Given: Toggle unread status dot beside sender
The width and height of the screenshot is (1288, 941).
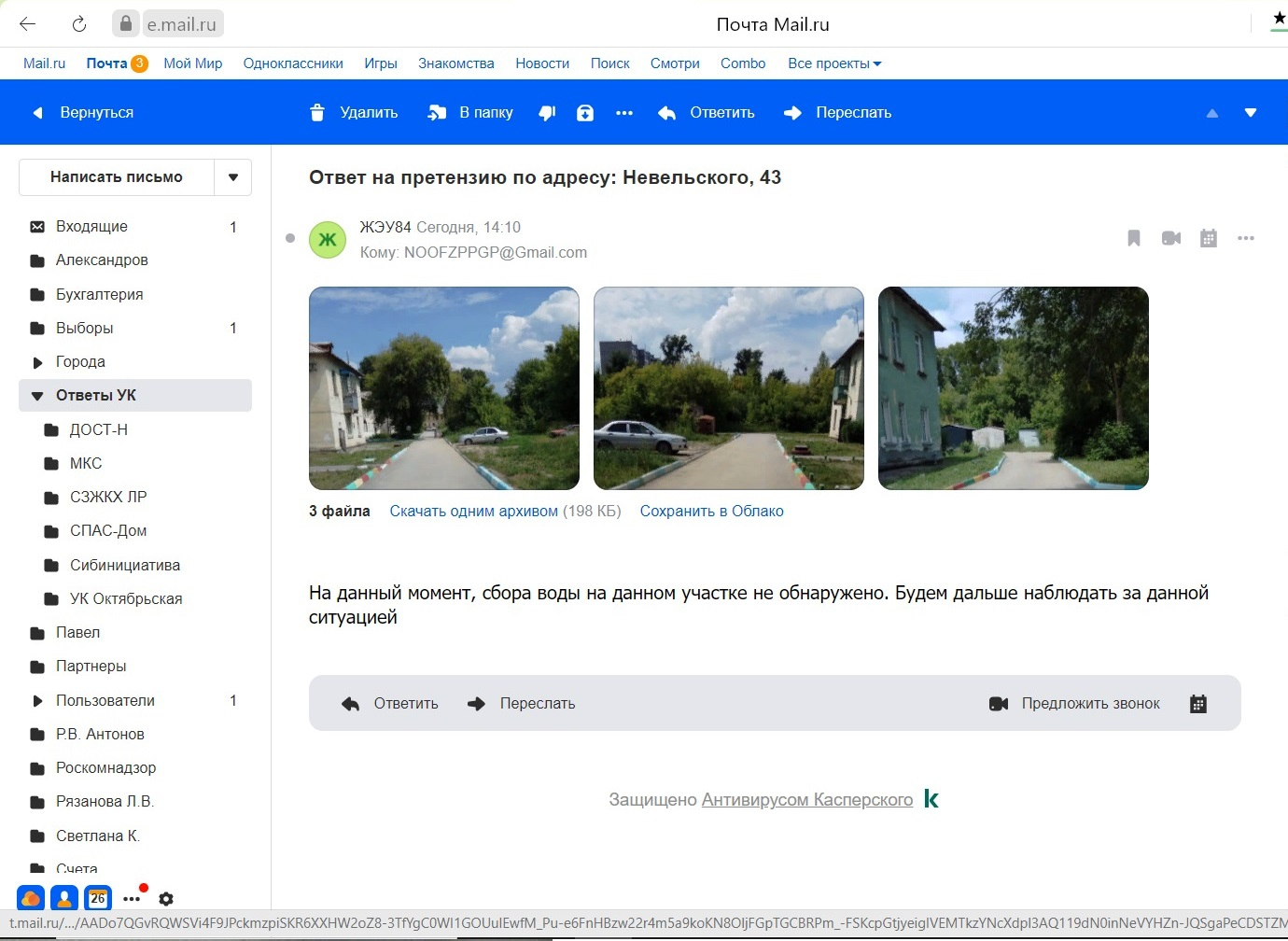Looking at the screenshot, I should point(290,238).
